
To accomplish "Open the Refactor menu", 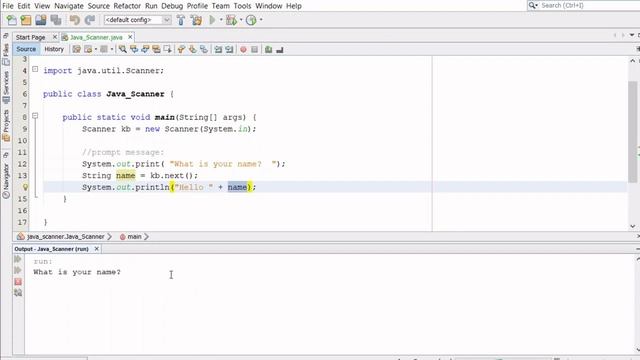I will (127, 6).
